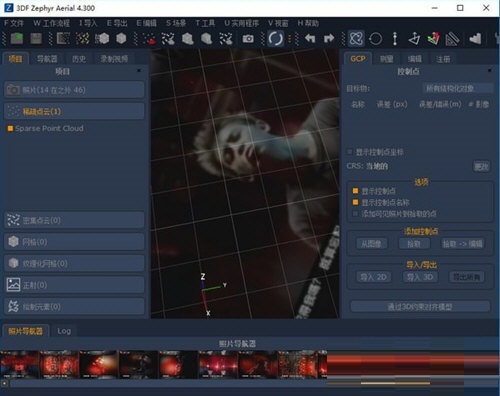This screenshot has height=396, width=500.
Task: Switch to the 历史 tab
Action: tap(79, 59)
